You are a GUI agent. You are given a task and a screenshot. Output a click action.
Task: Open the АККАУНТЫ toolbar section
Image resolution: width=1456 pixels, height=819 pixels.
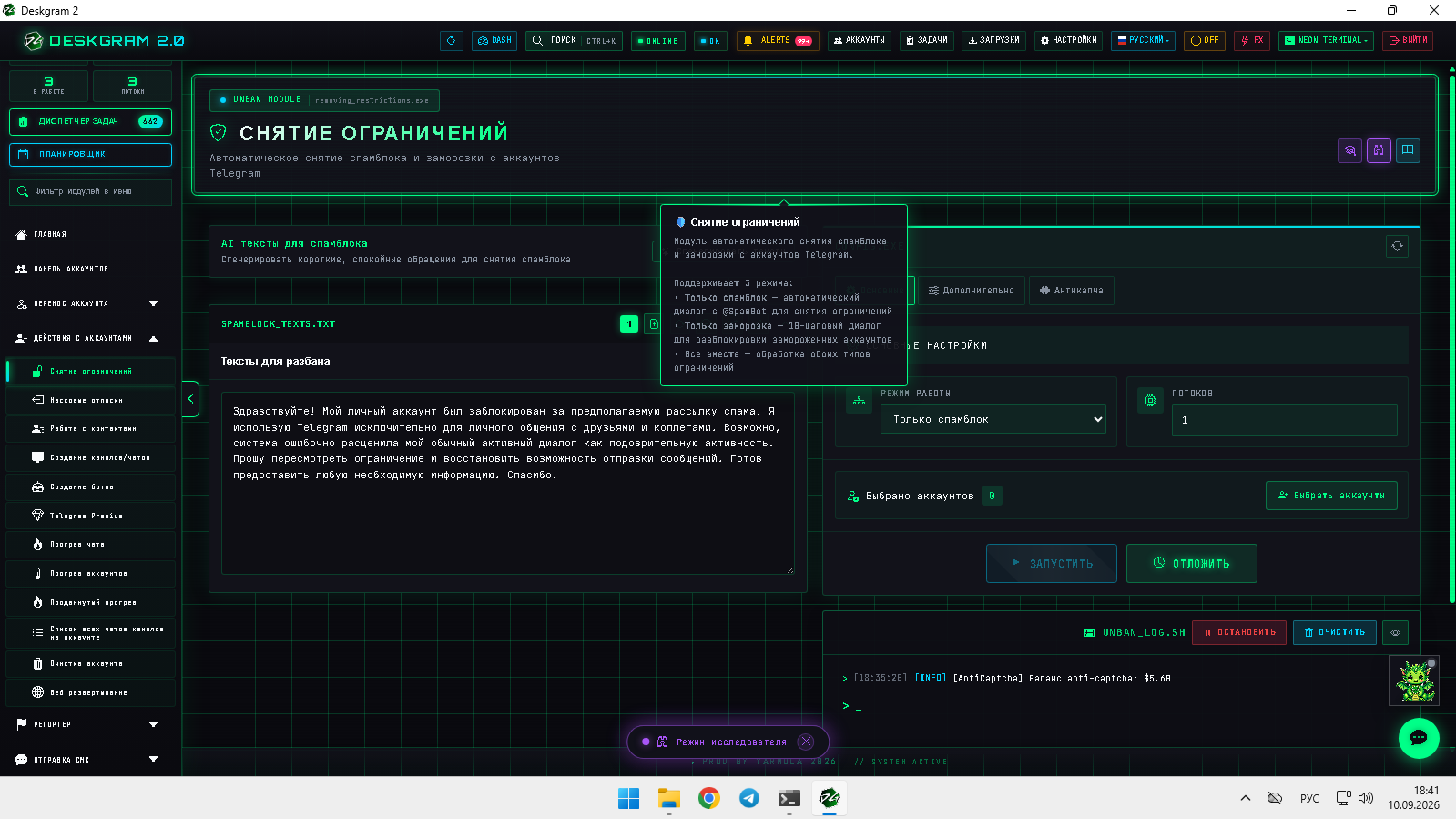pyautogui.click(x=860, y=41)
